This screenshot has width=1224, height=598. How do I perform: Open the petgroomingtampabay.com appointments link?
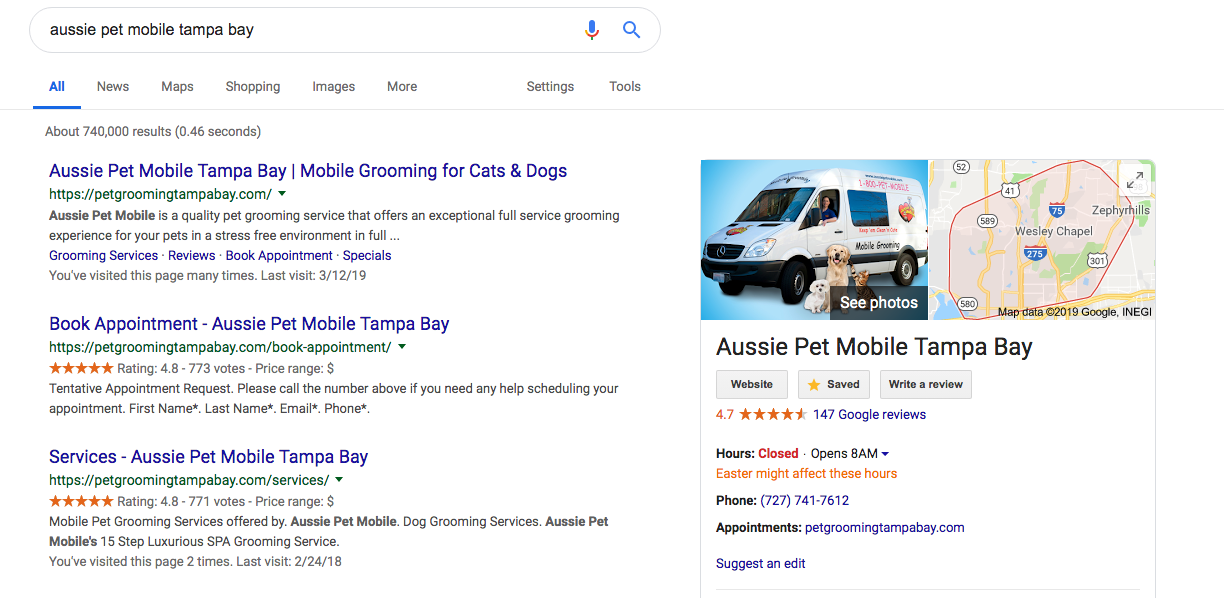coord(885,527)
